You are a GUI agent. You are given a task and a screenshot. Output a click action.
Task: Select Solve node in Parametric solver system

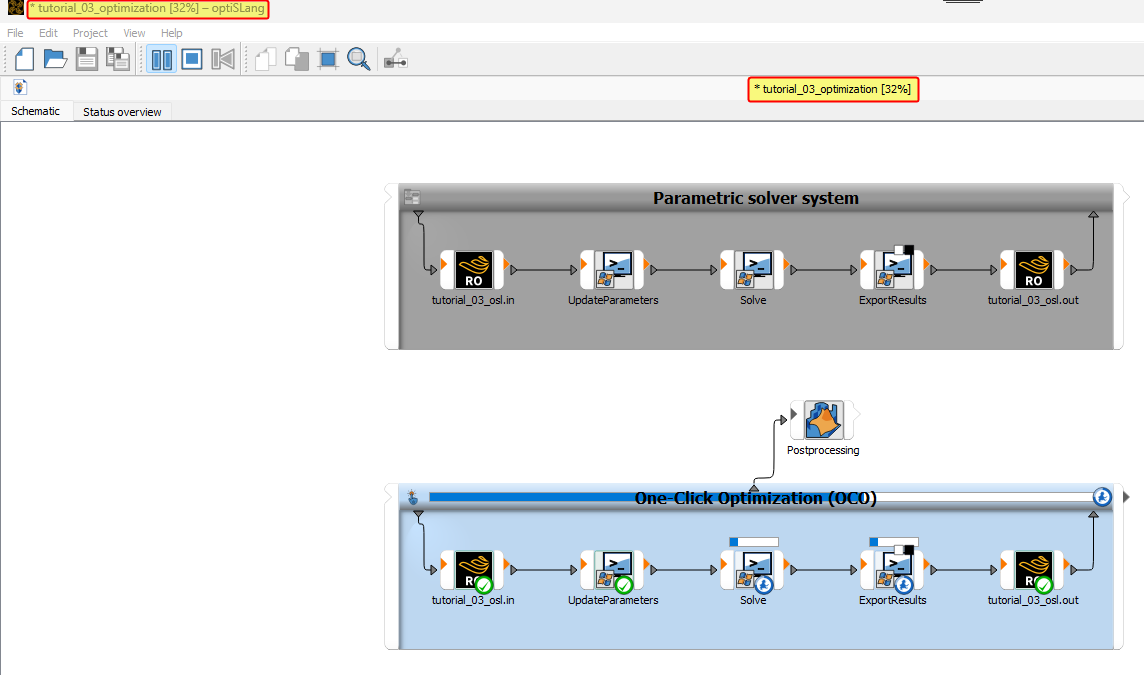click(753, 269)
